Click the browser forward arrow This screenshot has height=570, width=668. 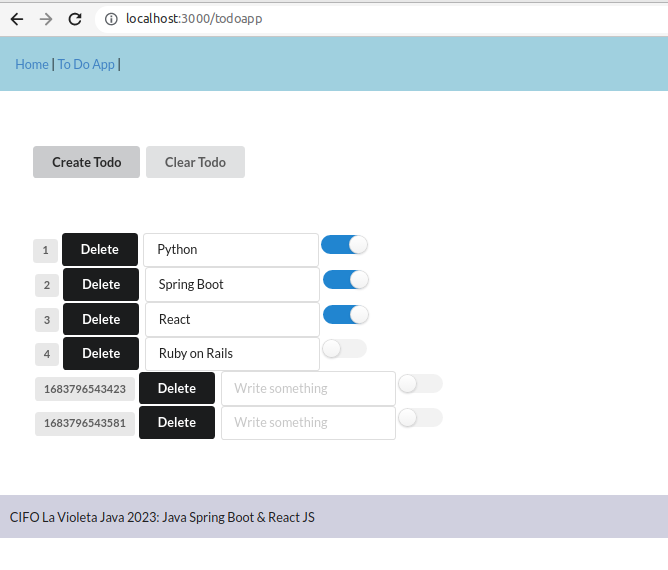[x=46, y=19]
